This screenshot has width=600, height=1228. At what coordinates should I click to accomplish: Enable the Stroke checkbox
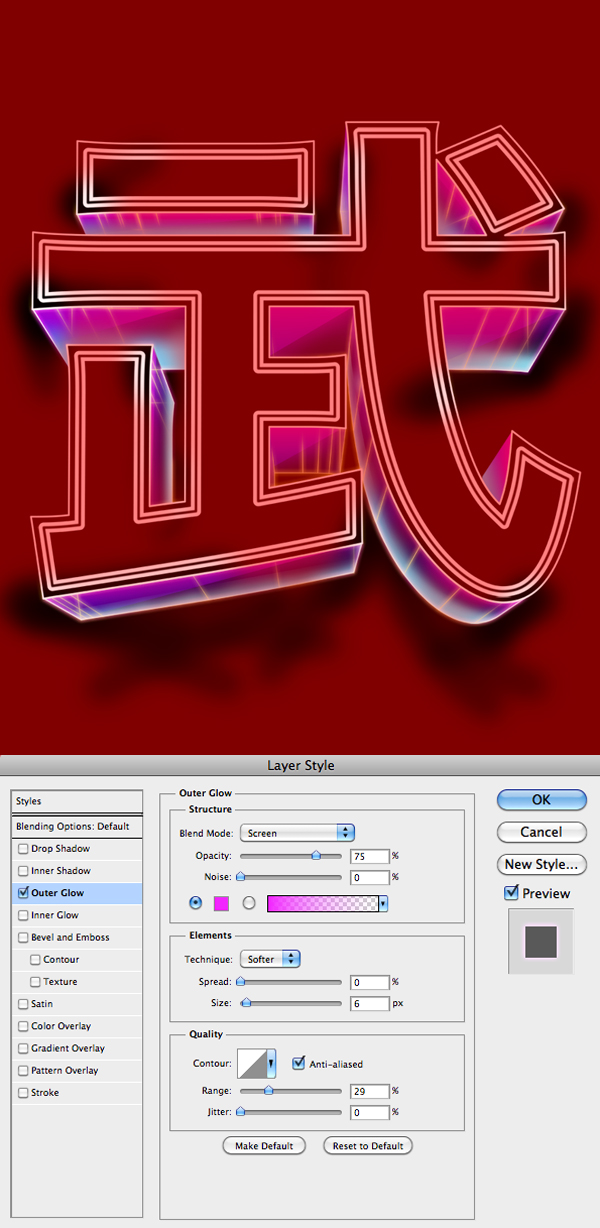point(23,1093)
